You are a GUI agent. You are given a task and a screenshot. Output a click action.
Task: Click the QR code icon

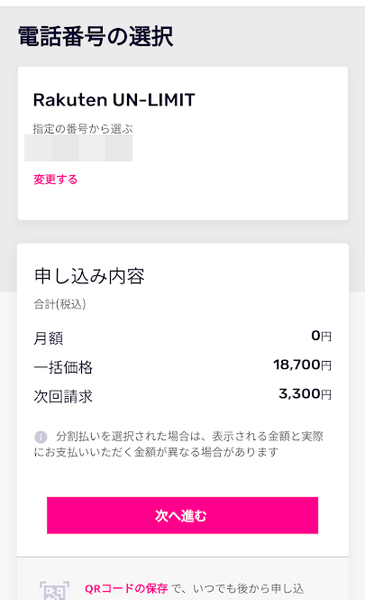(x=55, y=590)
